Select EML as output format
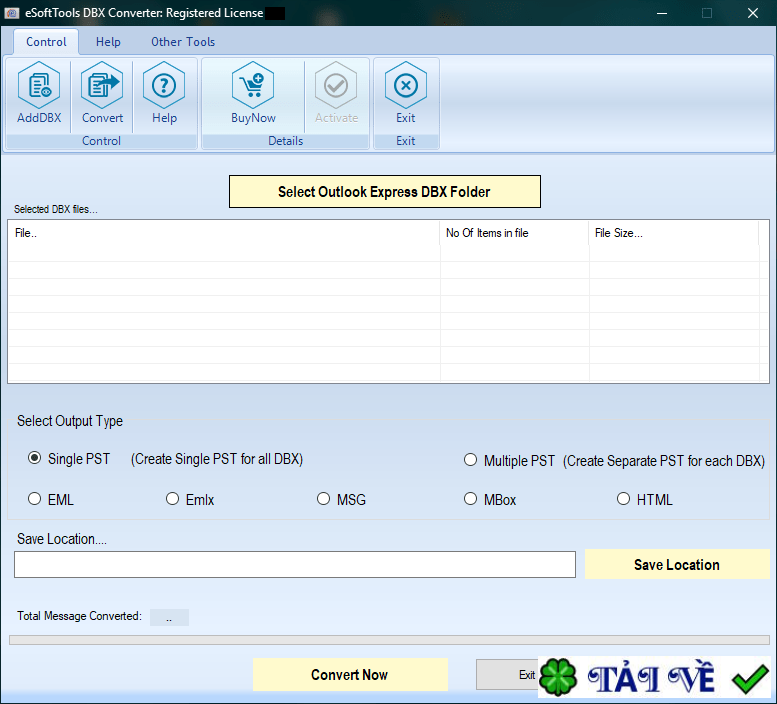Viewport: 777px width, 704px height. 35,499
